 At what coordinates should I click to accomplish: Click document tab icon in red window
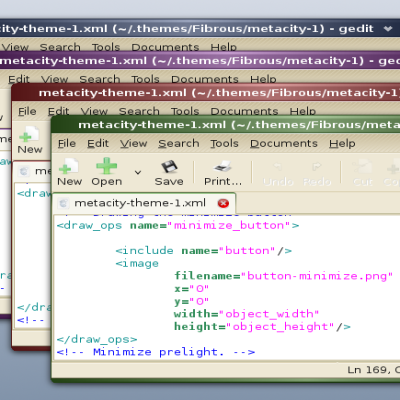24,171
